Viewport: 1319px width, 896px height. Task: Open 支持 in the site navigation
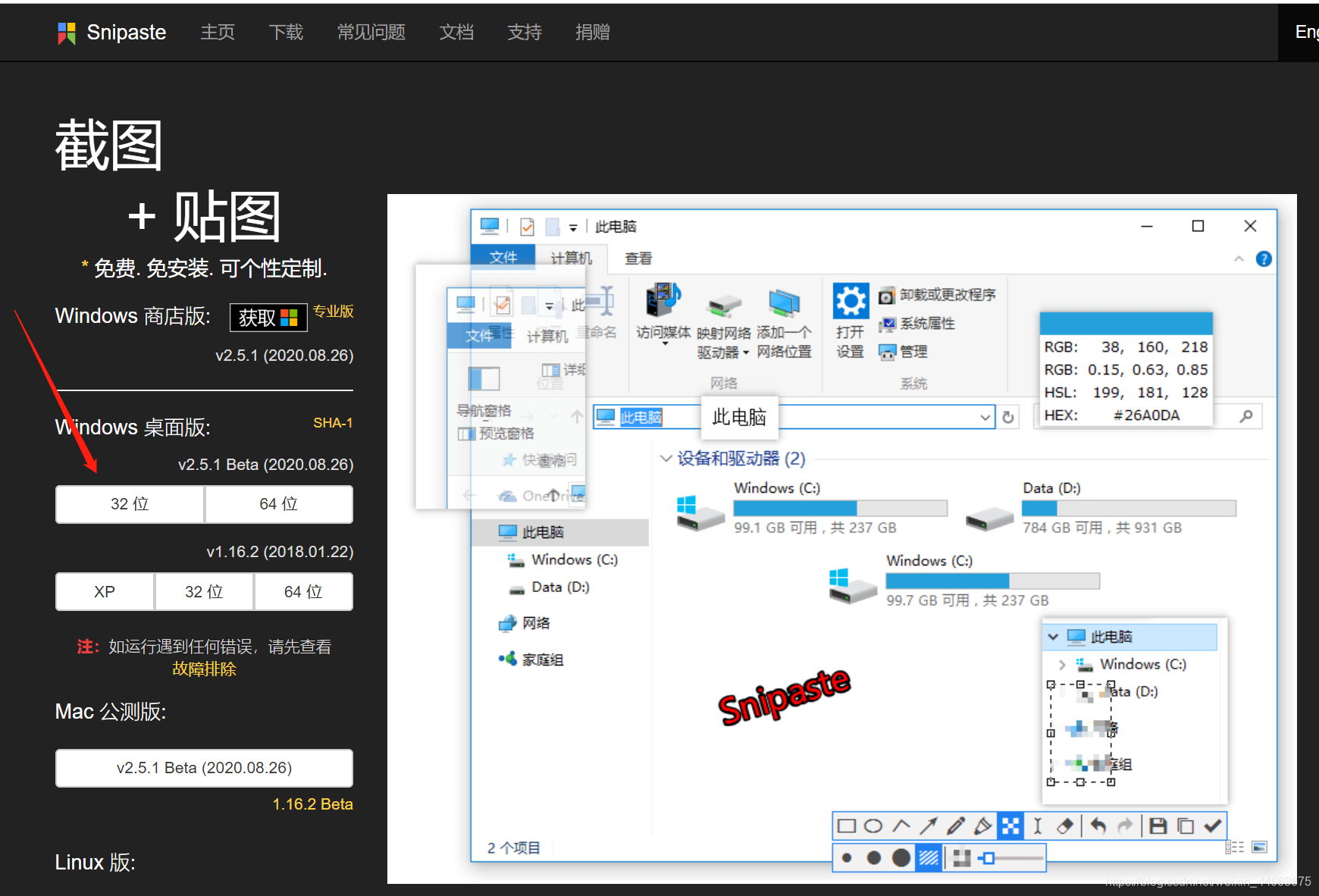[525, 32]
